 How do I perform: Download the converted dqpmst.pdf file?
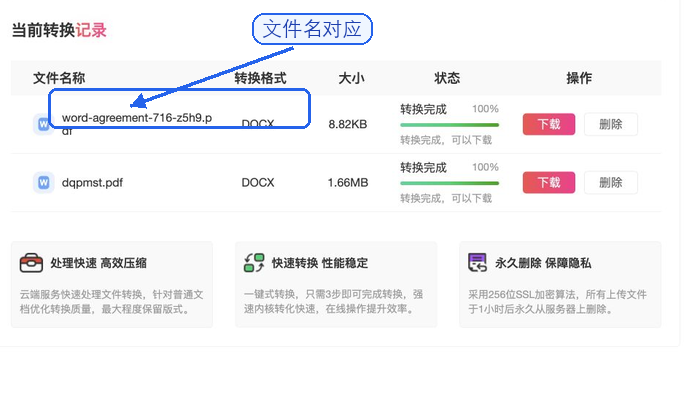pyautogui.click(x=549, y=183)
